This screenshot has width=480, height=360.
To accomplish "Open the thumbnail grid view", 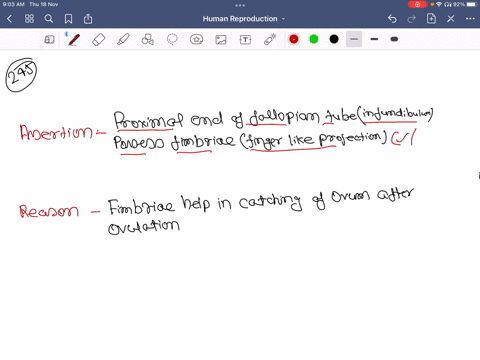I will pyautogui.click(x=29, y=19).
